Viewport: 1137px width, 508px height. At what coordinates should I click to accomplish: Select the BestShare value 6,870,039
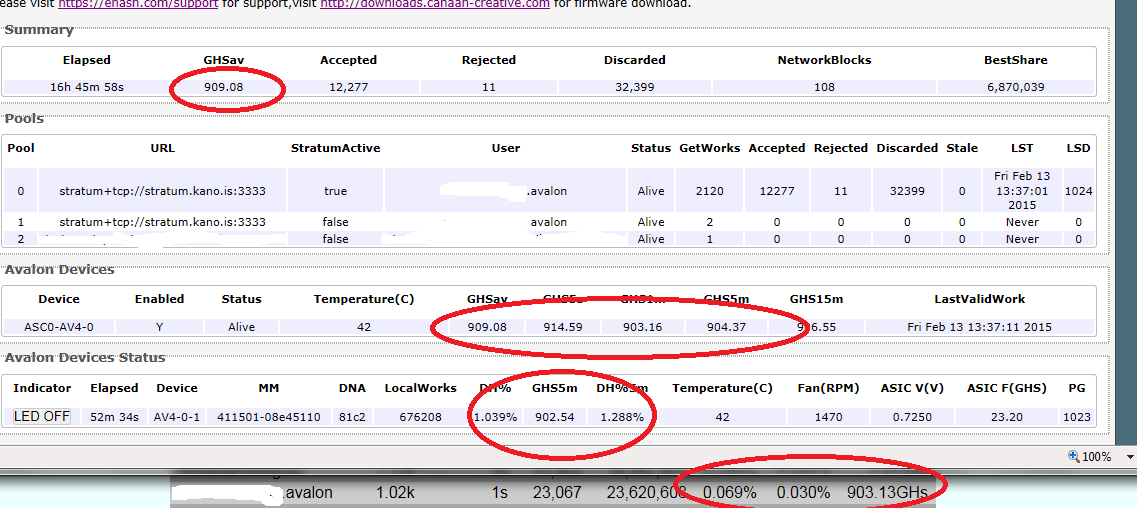(1015, 87)
